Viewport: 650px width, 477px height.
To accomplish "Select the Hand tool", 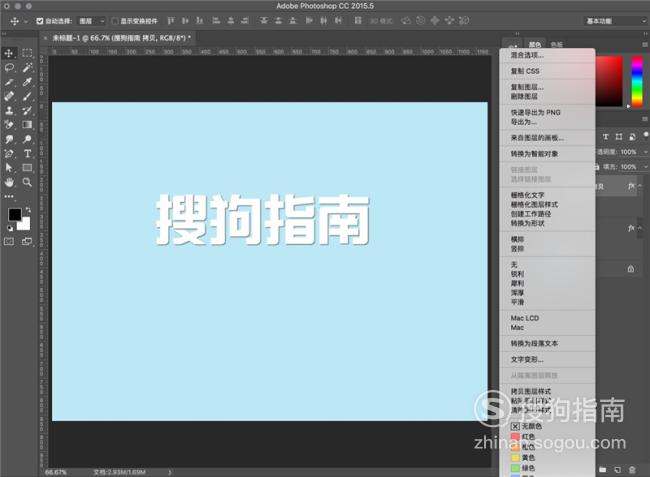I will pyautogui.click(x=9, y=182).
